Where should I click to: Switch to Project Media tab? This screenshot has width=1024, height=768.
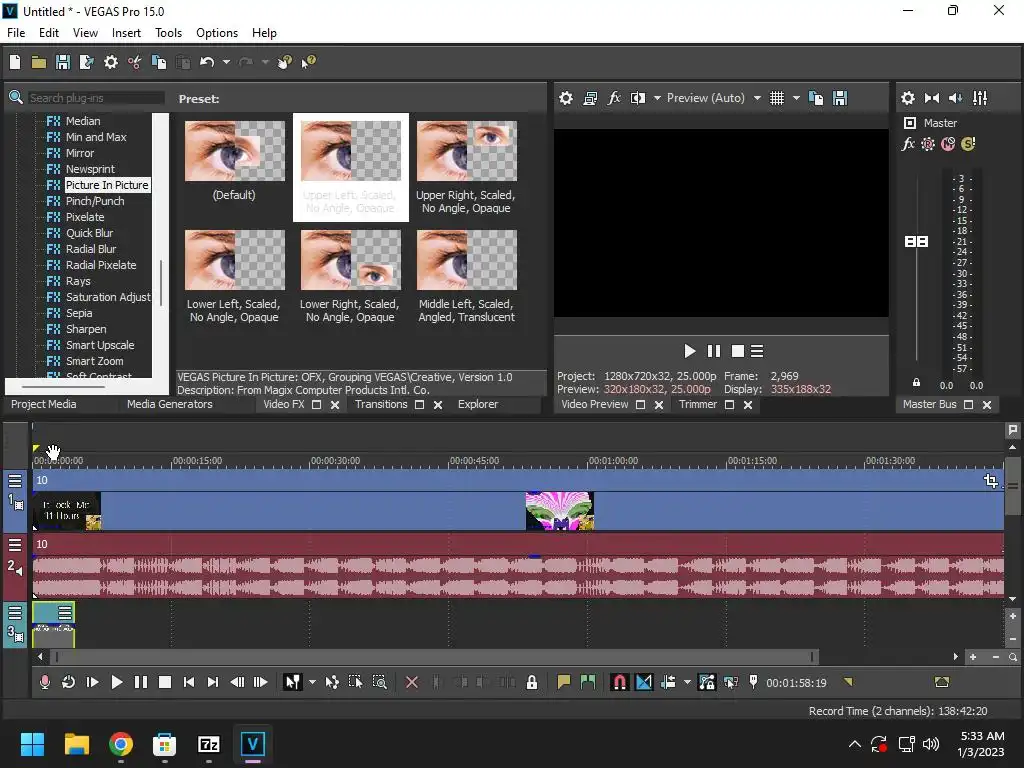(x=43, y=404)
